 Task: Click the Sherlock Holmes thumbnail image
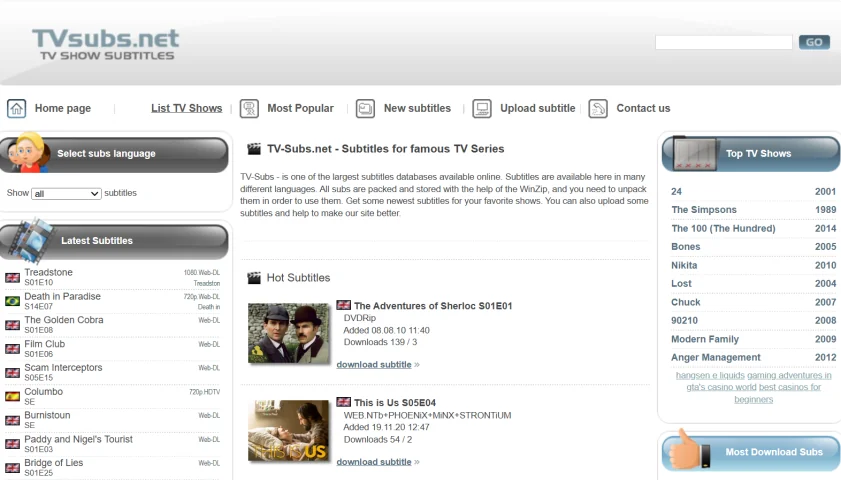(288, 333)
